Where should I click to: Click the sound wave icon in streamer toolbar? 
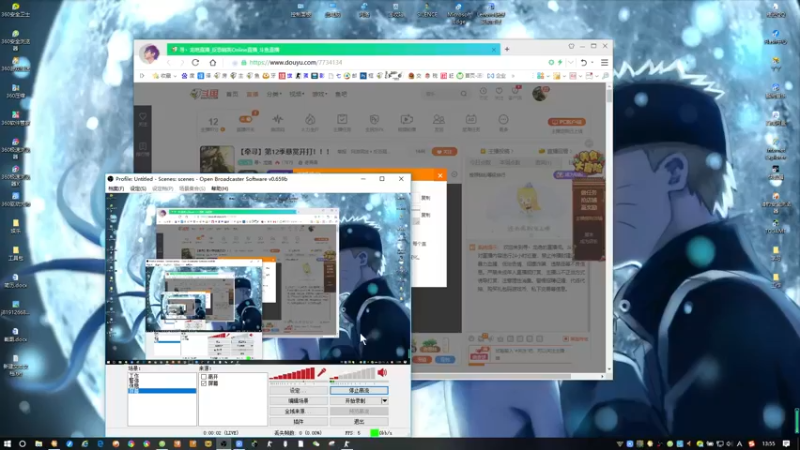[278, 119]
